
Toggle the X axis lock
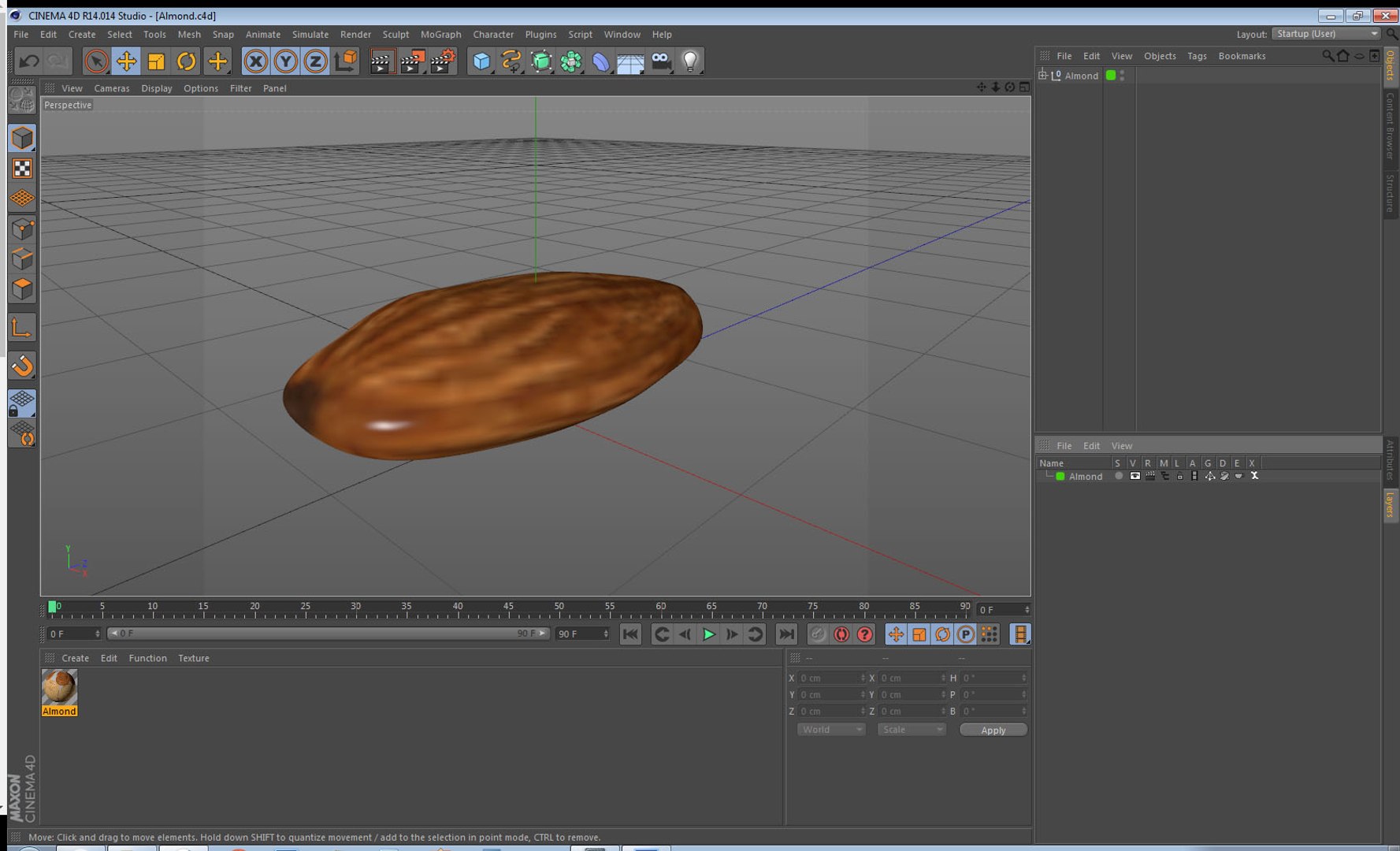[255, 61]
